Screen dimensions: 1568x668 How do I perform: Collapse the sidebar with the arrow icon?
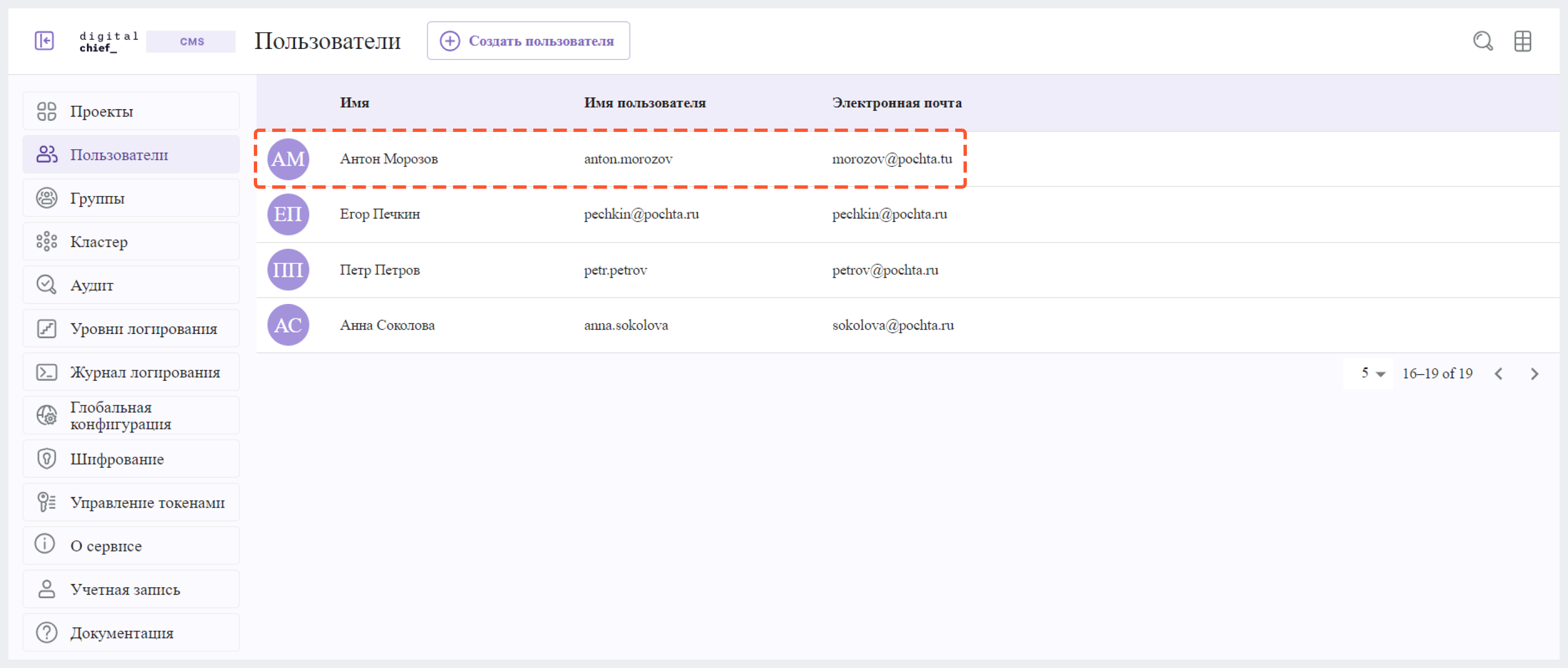pyautogui.click(x=44, y=41)
